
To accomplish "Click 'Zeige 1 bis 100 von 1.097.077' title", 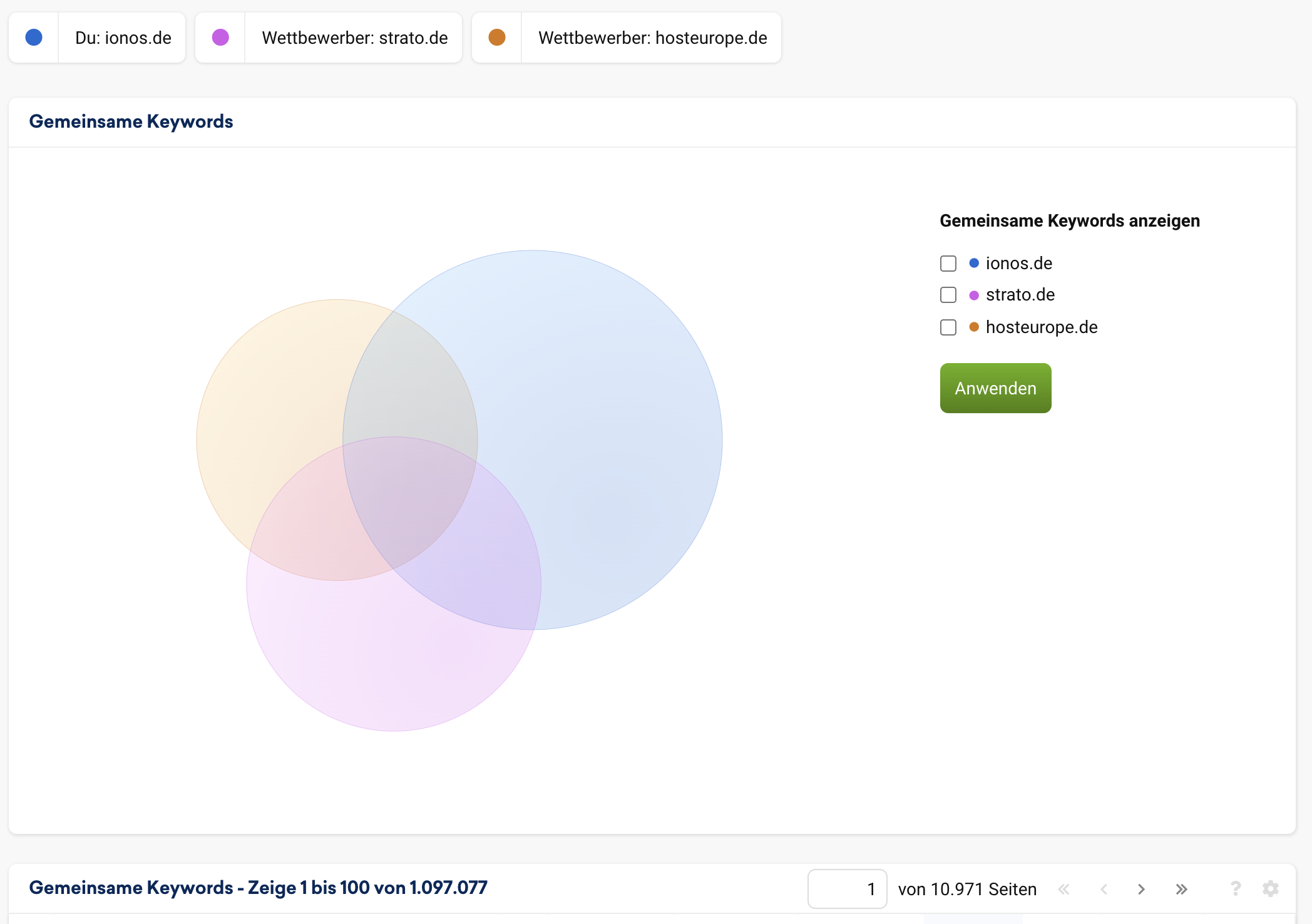I will [367, 888].
